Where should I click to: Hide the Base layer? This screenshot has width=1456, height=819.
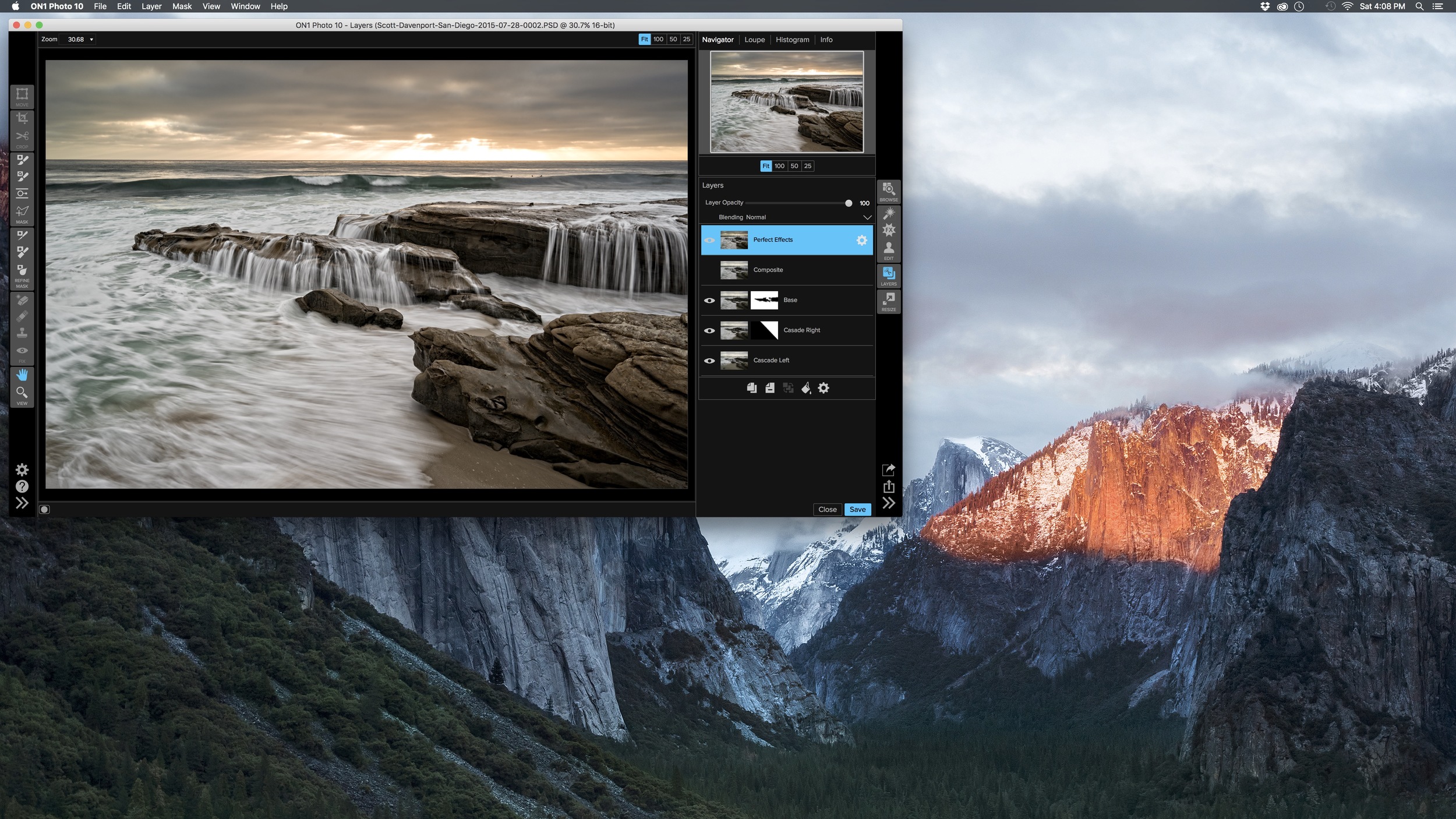(709, 301)
